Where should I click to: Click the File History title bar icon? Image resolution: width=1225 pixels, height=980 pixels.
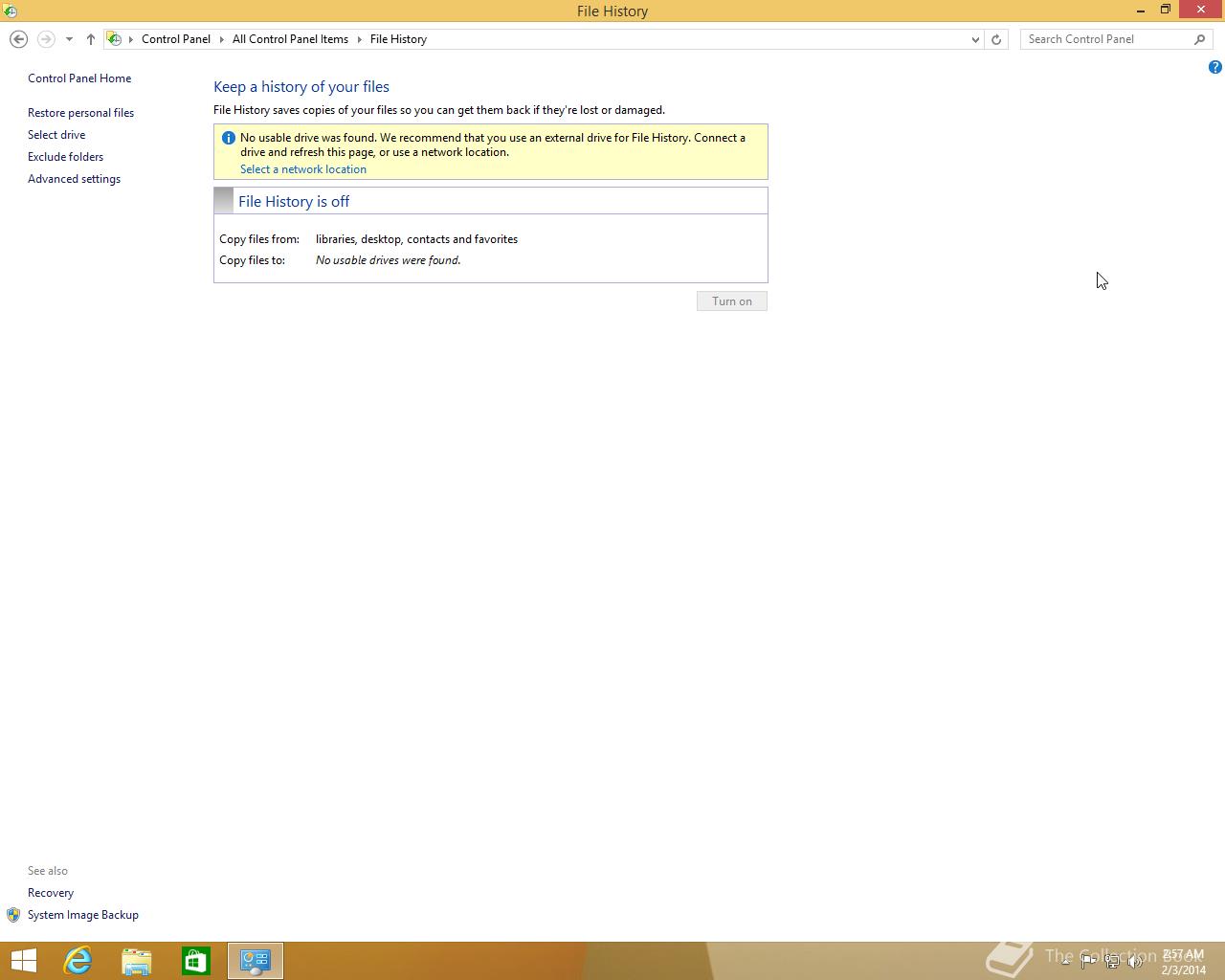coord(10,11)
